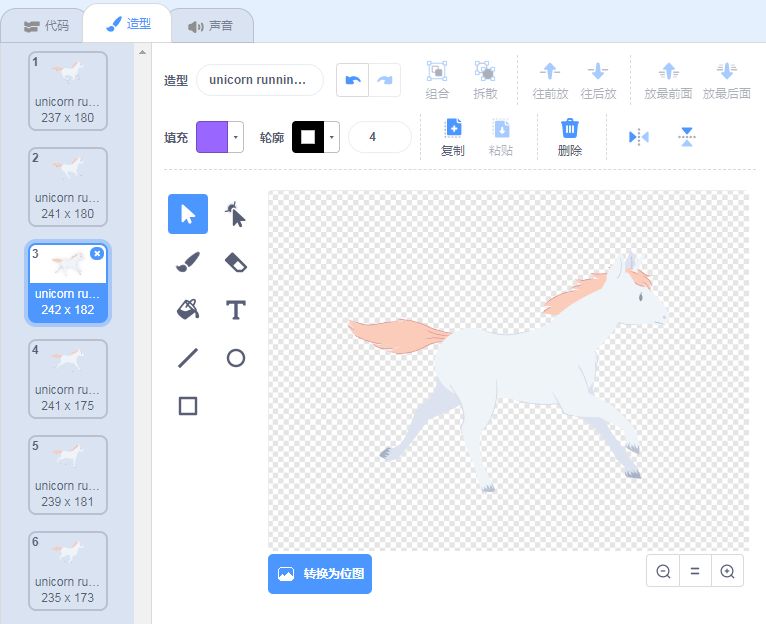Click the costume list scroll-up arrow
Image resolution: width=766 pixels, height=624 pixels.
142,52
